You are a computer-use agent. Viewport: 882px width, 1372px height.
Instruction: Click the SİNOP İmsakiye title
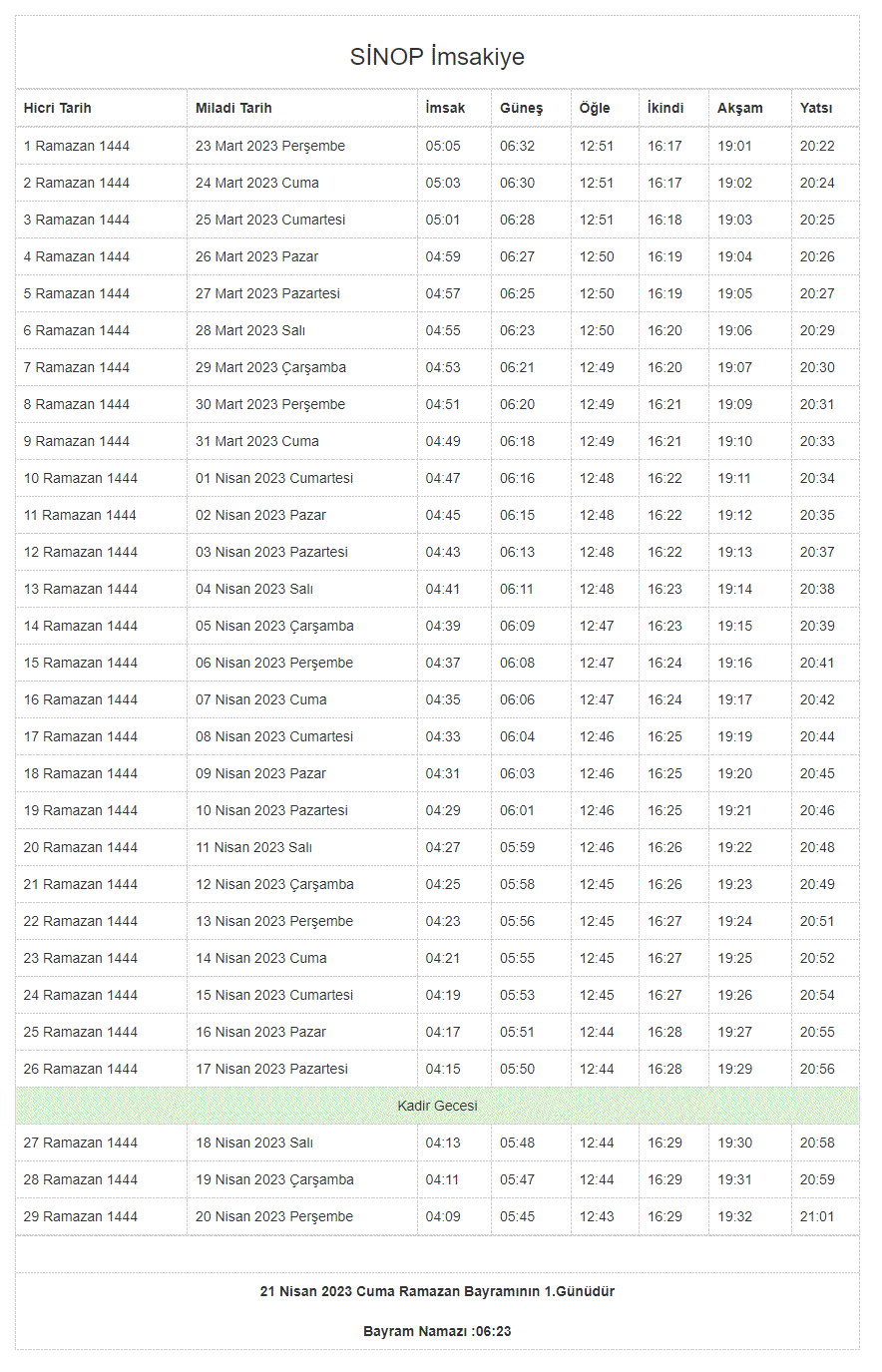pyautogui.click(x=437, y=57)
